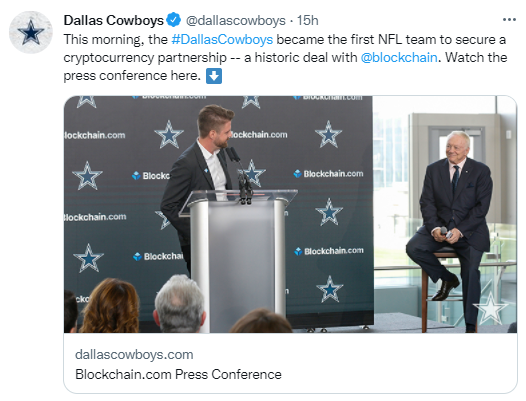The image size is (526, 401).
Task: Click the 15h timestamp
Action: (x=308, y=20)
